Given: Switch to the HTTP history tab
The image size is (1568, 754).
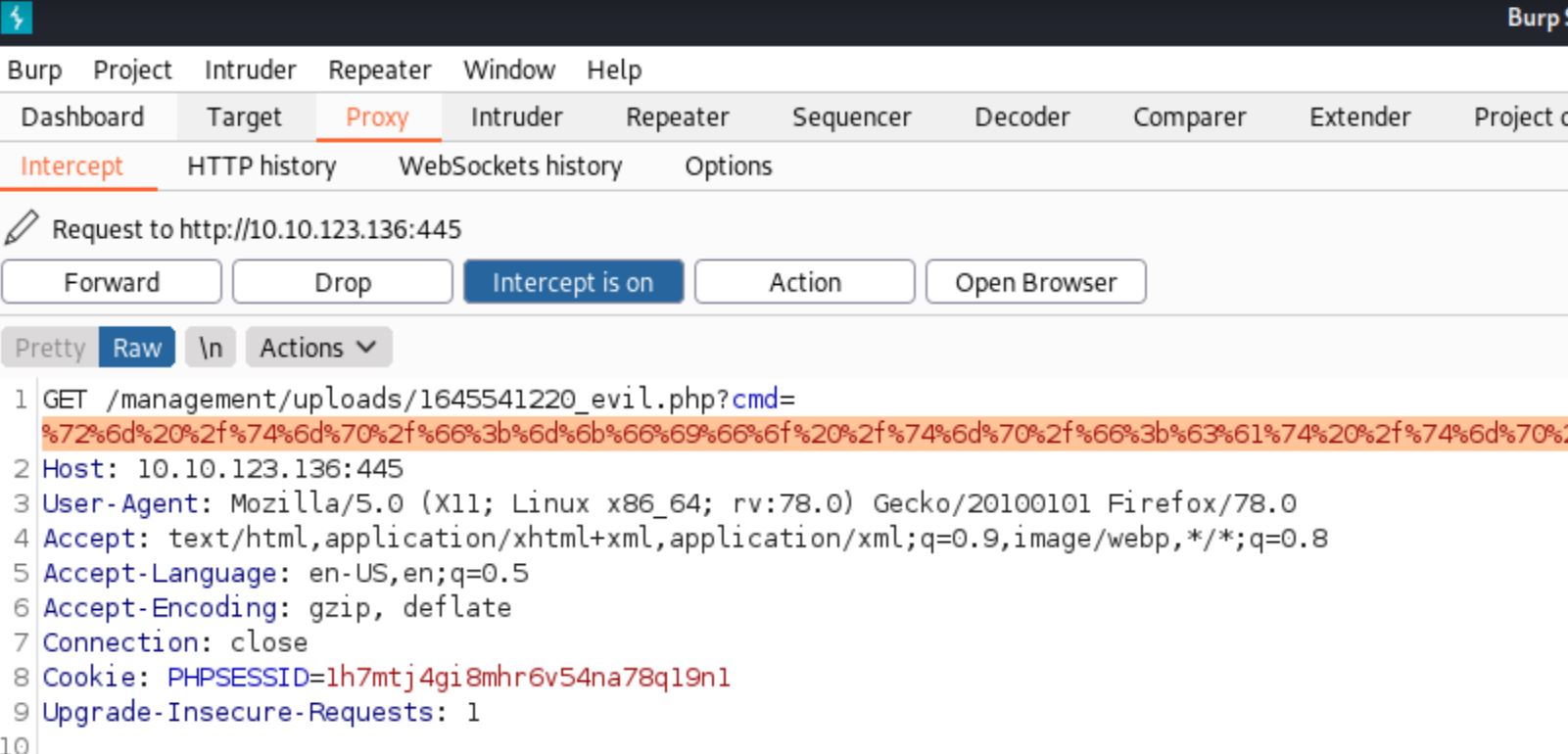Looking at the screenshot, I should (261, 166).
